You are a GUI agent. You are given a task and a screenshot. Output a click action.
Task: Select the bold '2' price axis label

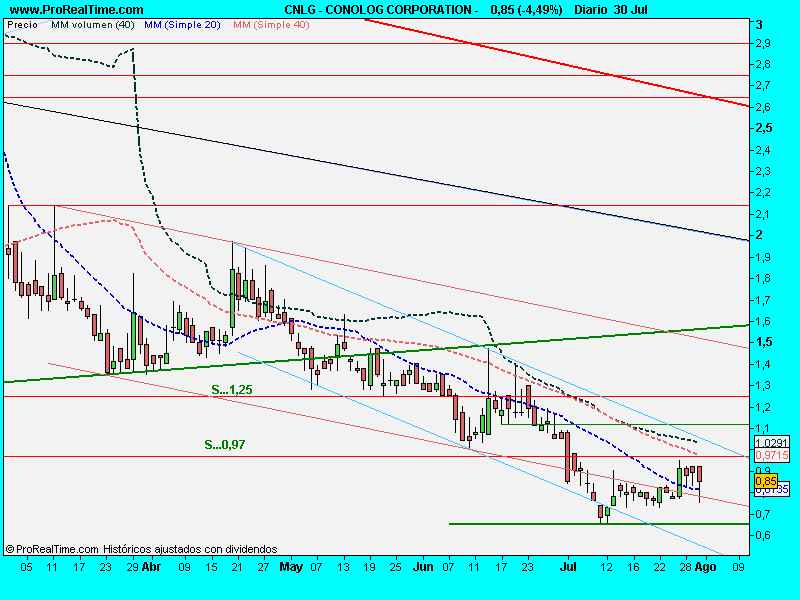click(x=759, y=235)
